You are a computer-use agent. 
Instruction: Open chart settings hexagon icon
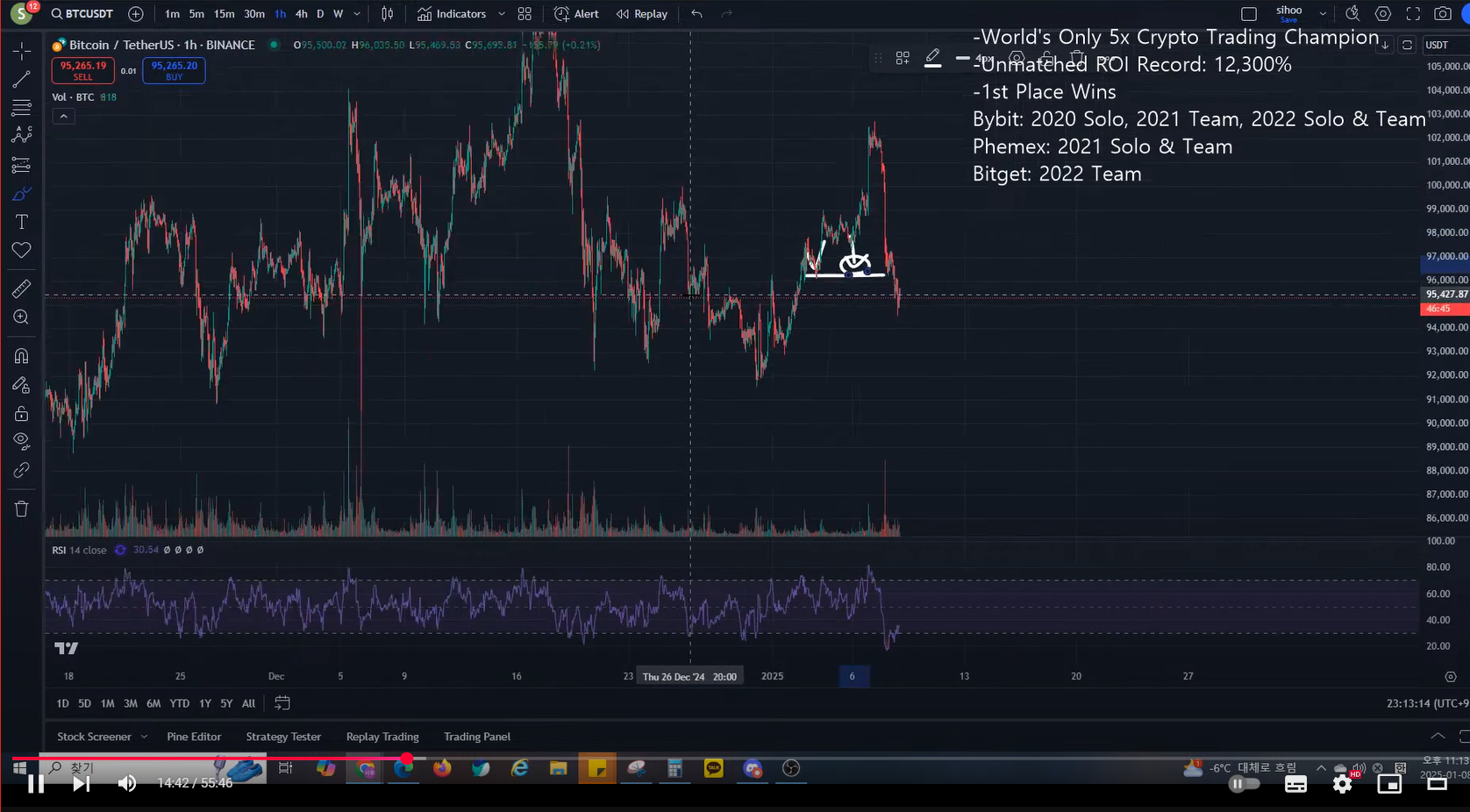(1383, 14)
